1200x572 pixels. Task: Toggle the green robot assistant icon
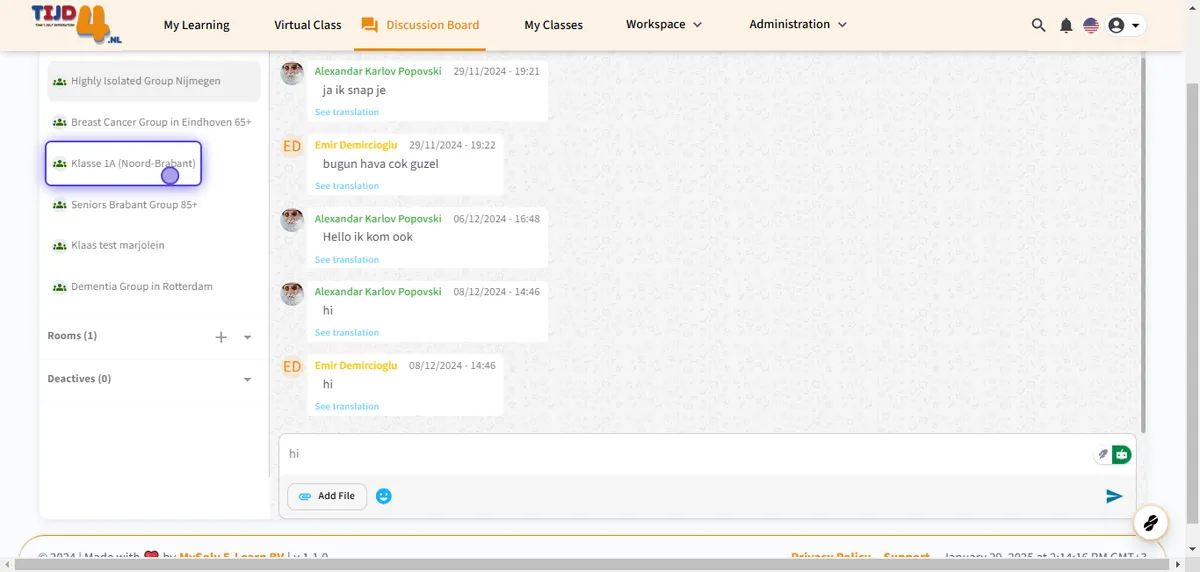click(x=1121, y=454)
